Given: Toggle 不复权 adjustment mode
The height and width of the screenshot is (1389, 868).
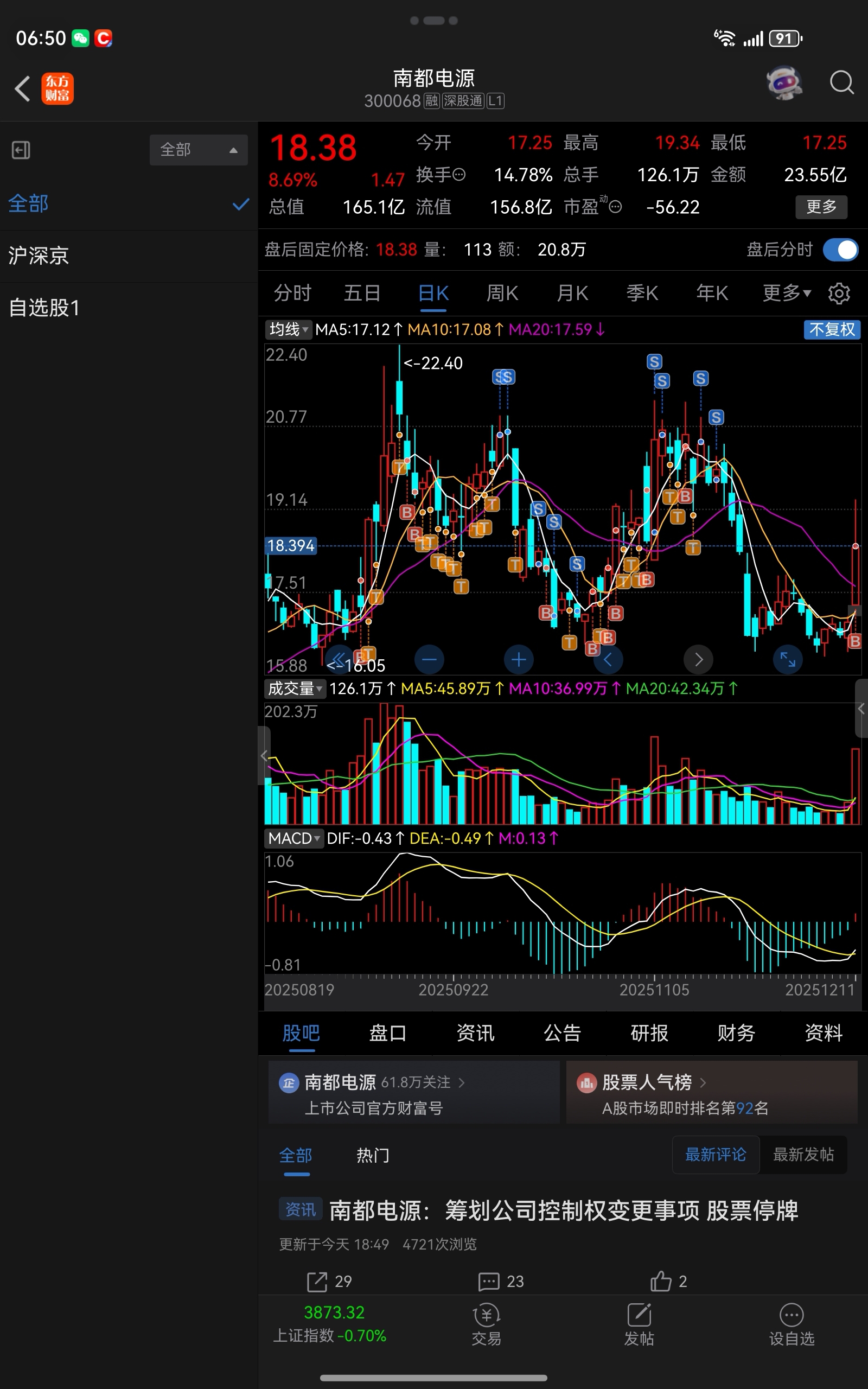Looking at the screenshot, I should tap(832, 329).
